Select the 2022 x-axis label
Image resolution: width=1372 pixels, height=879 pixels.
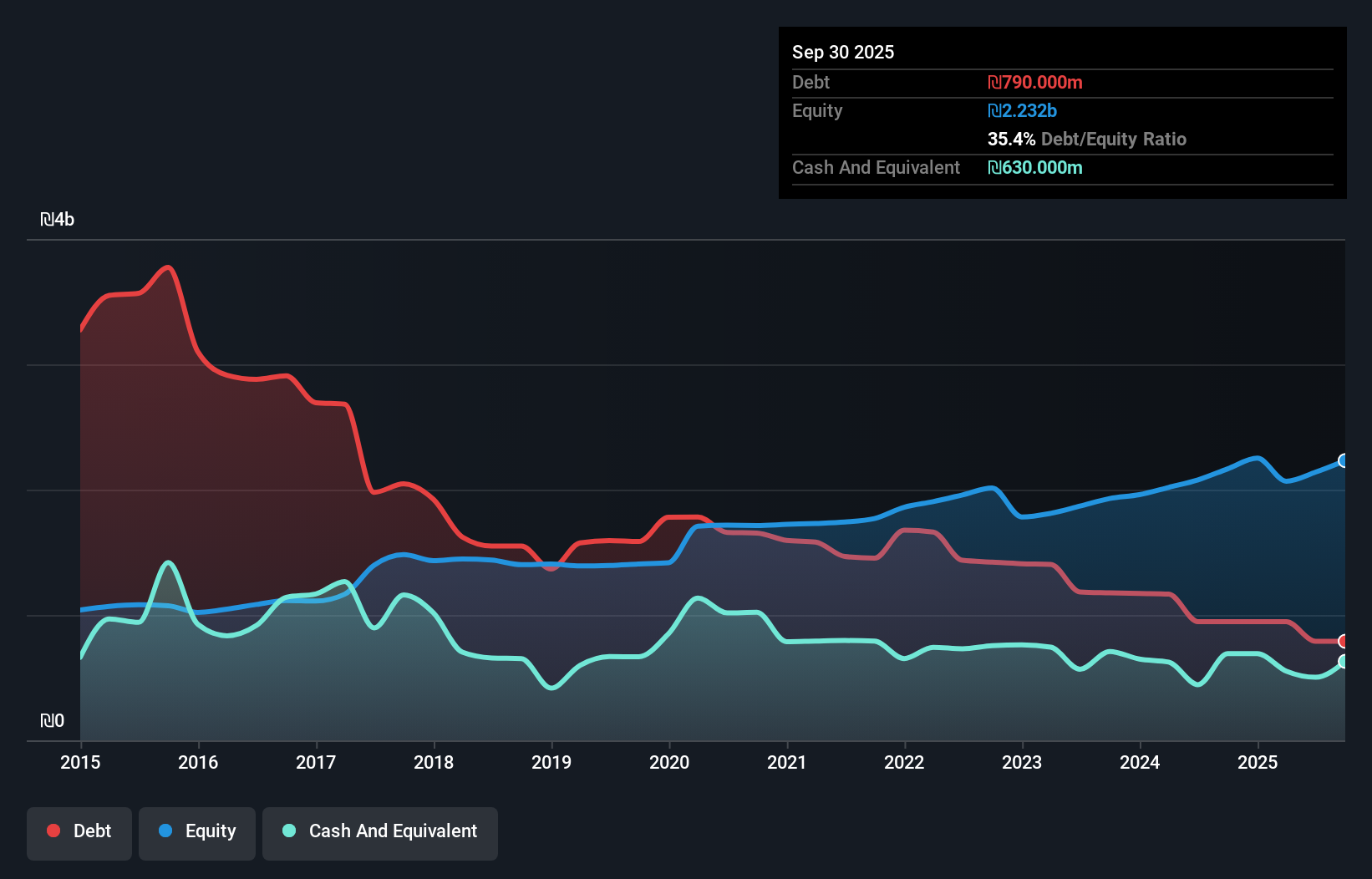(x=904, y=762)
